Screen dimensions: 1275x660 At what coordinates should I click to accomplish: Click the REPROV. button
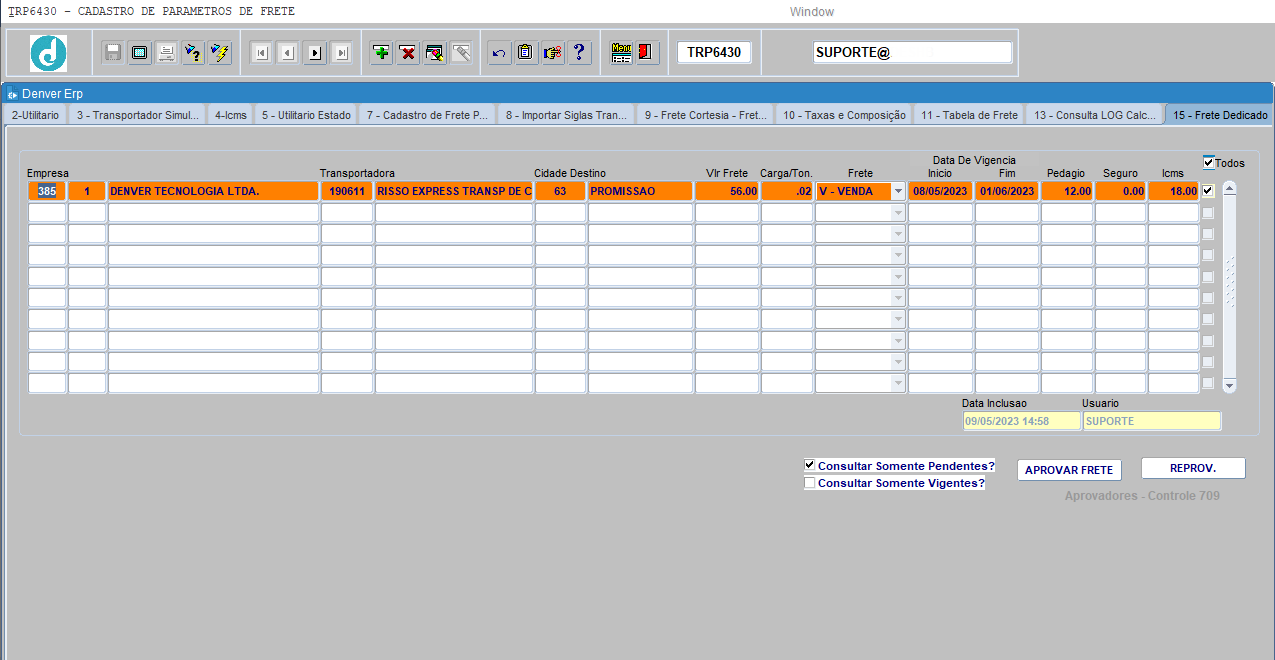[1193, 468]
